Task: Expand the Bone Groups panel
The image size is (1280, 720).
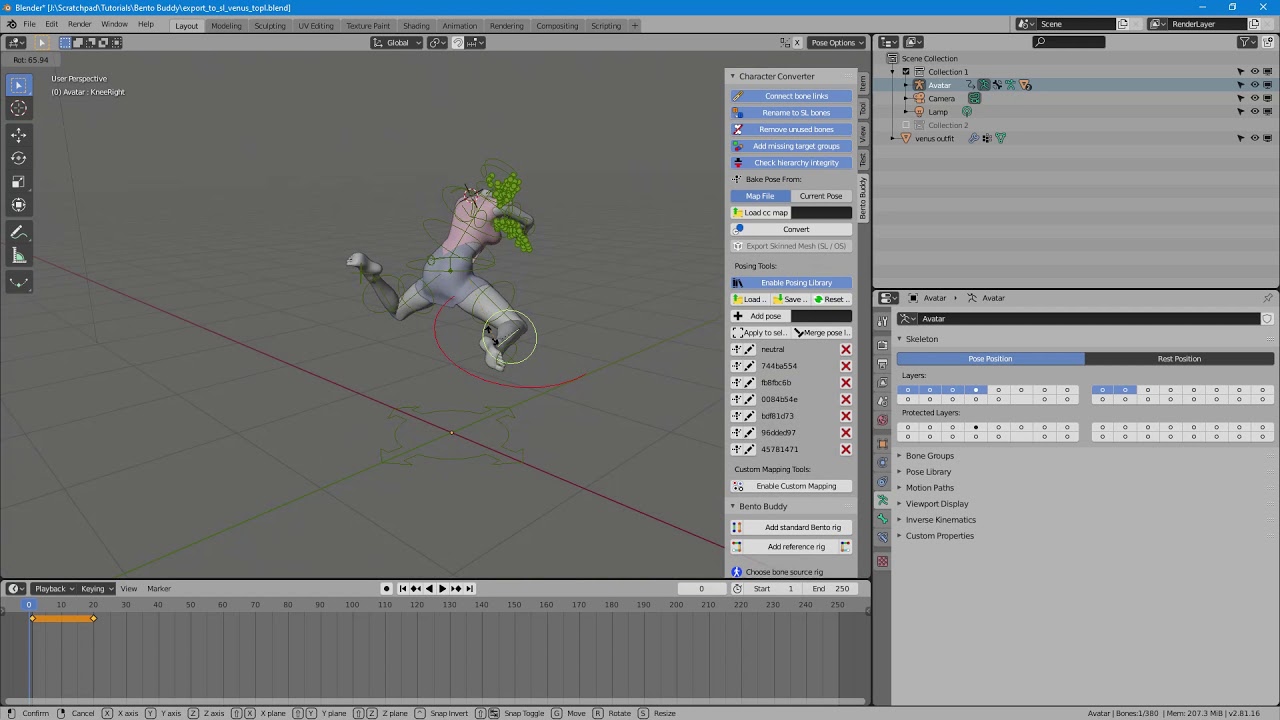Action: [x=929, y=456]
